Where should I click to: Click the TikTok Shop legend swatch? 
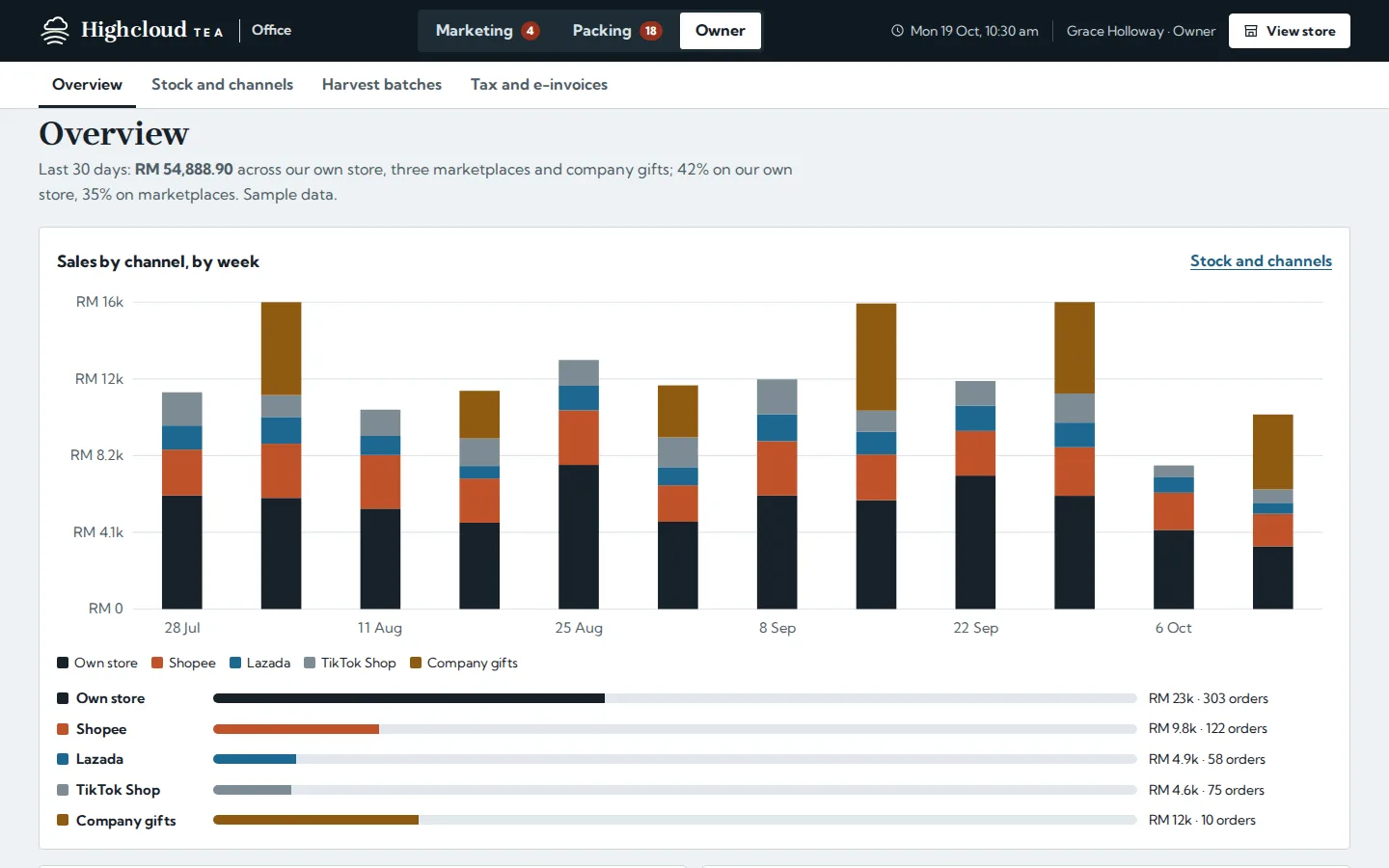coord(310,663)
